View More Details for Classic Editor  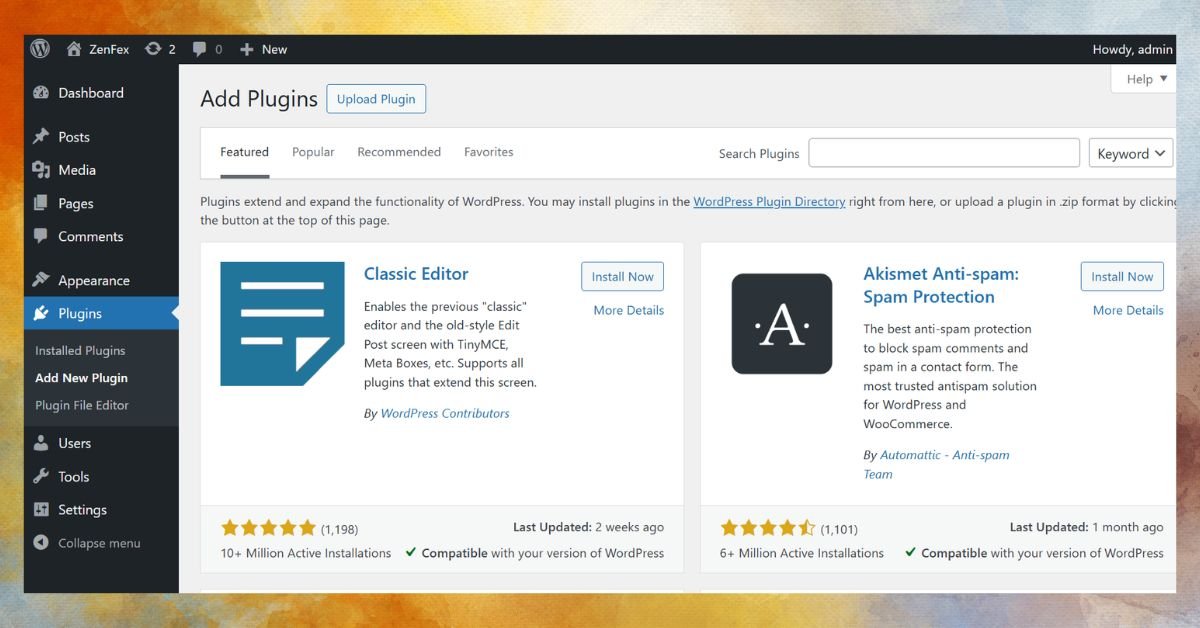coord(629,310)
